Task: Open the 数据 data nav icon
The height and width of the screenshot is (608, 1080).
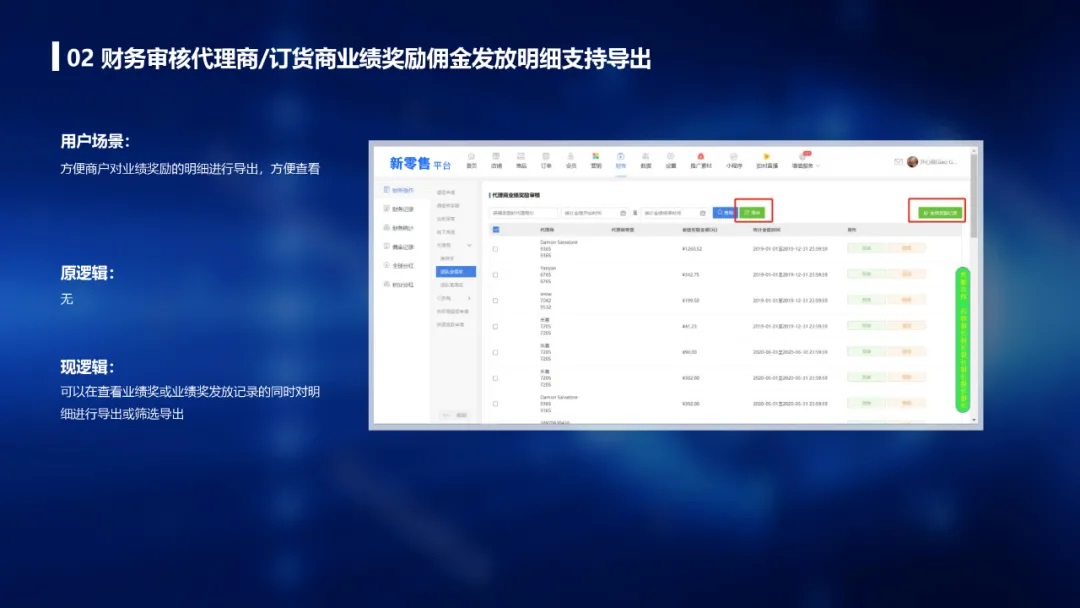Action: click(646, 159)
